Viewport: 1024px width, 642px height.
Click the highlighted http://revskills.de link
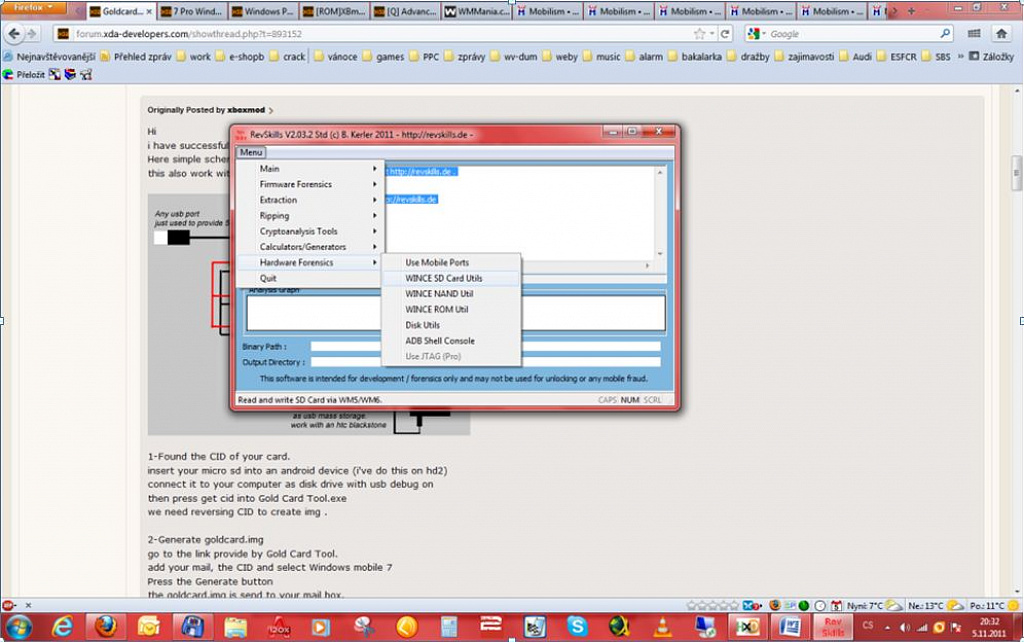(x=422, y=172)
